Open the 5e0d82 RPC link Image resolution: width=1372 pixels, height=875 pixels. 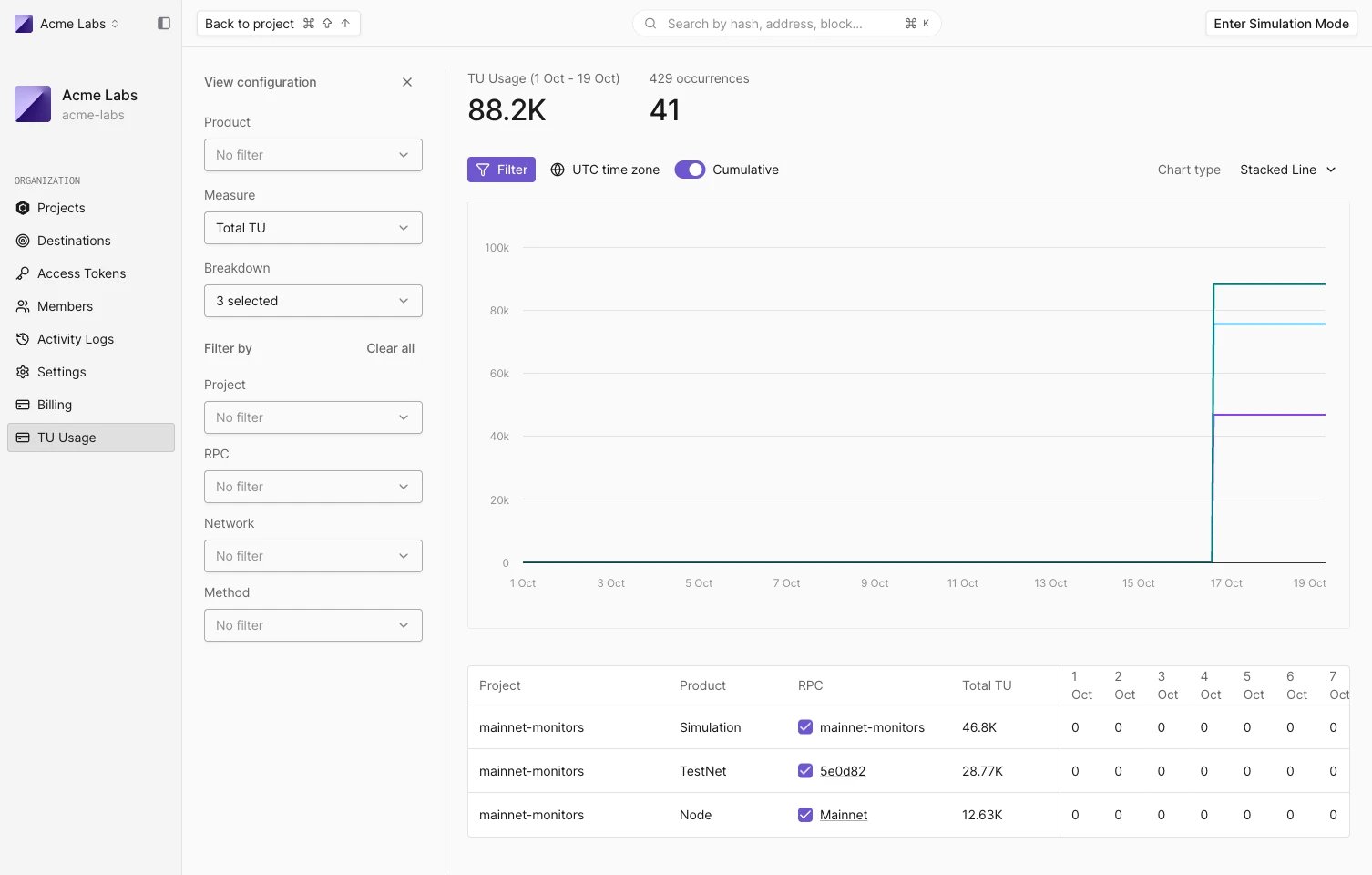pos(843,771)
